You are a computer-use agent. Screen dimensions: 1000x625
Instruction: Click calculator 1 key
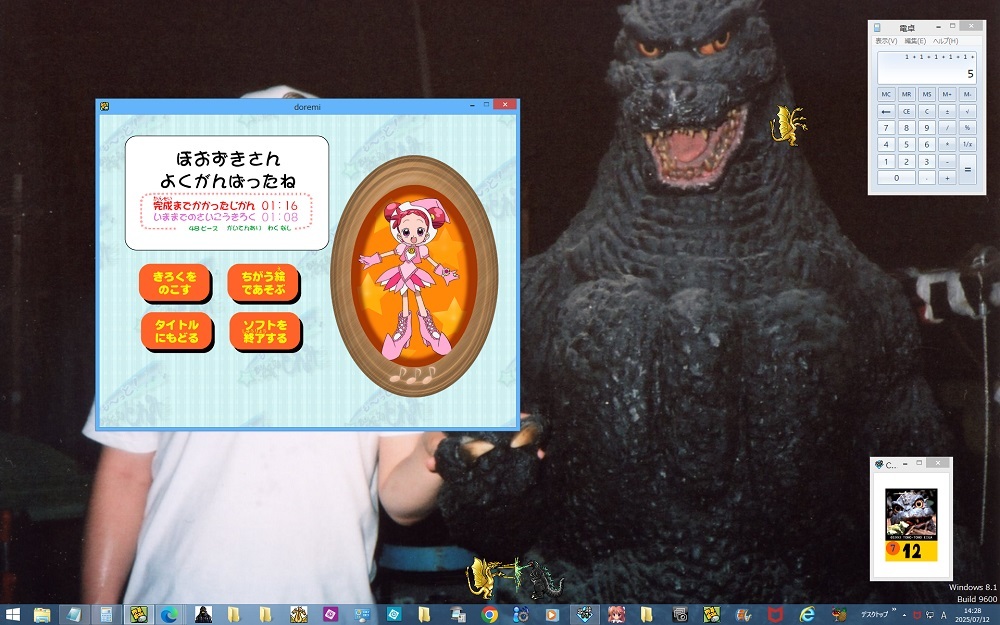click(x=886, y=161)
